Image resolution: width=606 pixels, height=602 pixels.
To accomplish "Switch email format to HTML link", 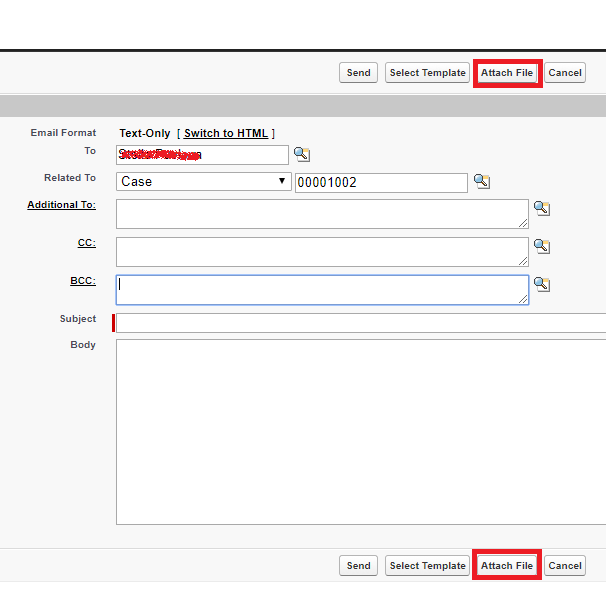I will 226,133.
